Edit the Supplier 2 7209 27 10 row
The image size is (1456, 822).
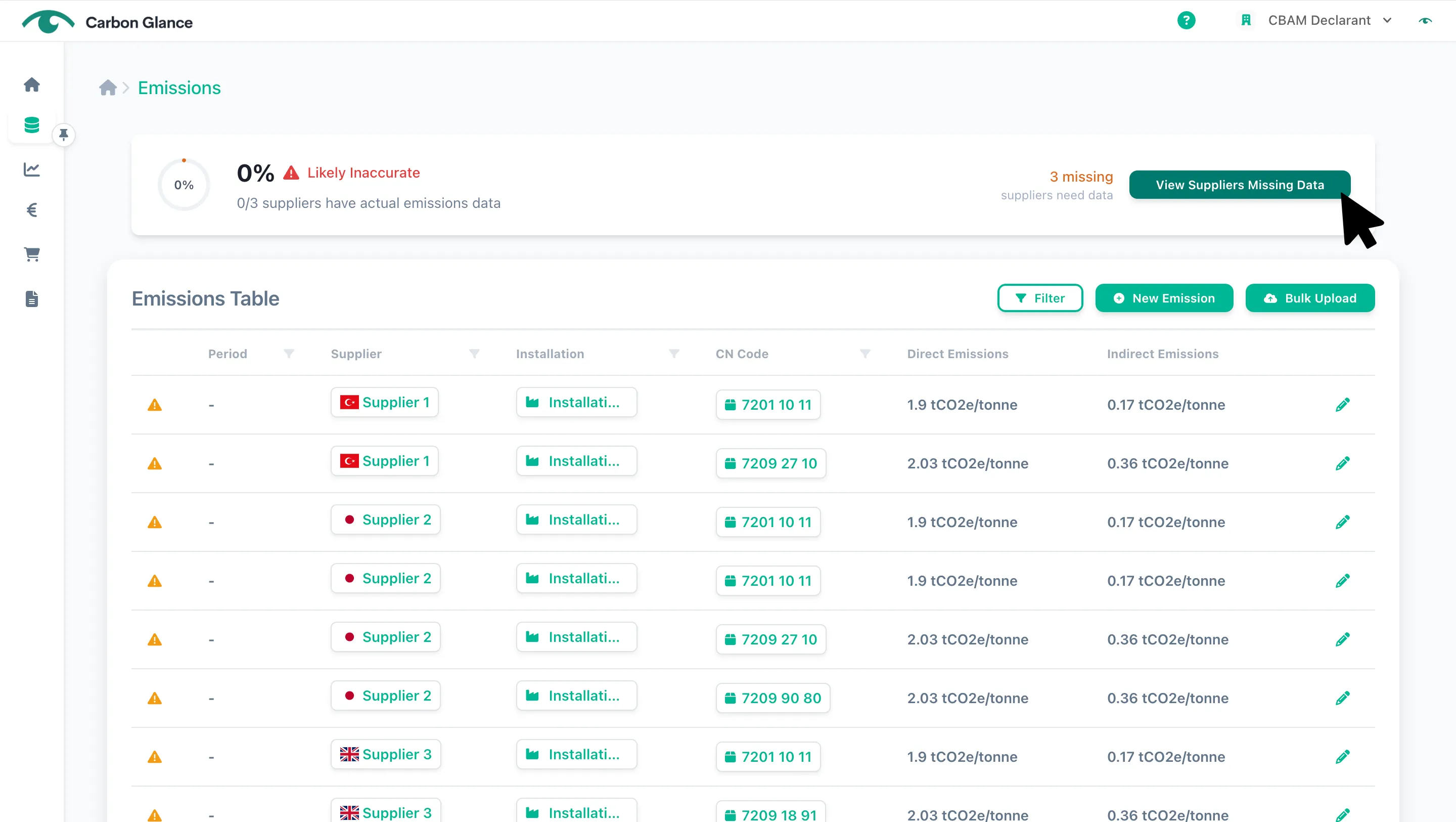(x=1343, y=639)
